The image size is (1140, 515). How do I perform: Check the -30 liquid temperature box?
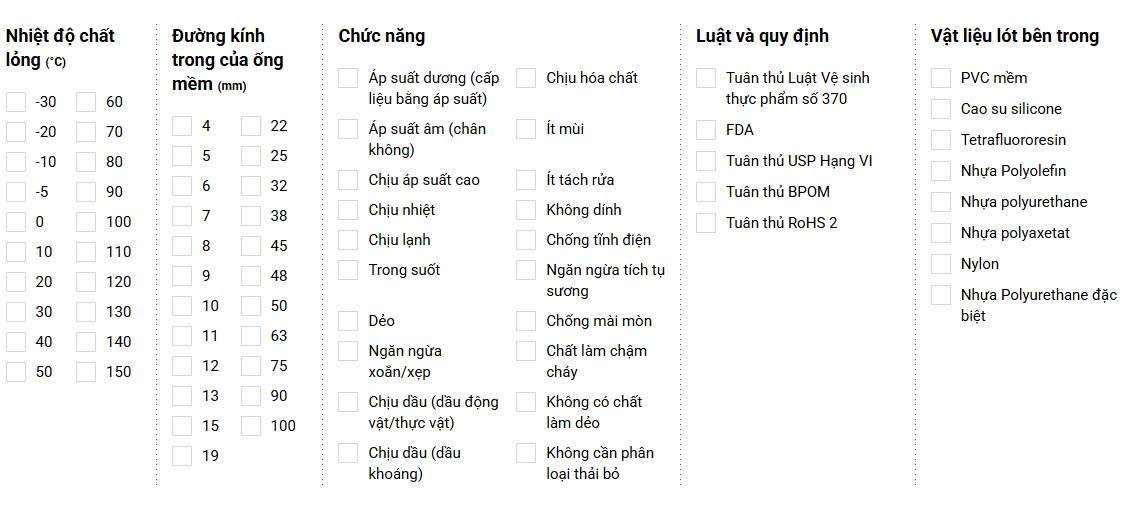(x=16, y=102)
